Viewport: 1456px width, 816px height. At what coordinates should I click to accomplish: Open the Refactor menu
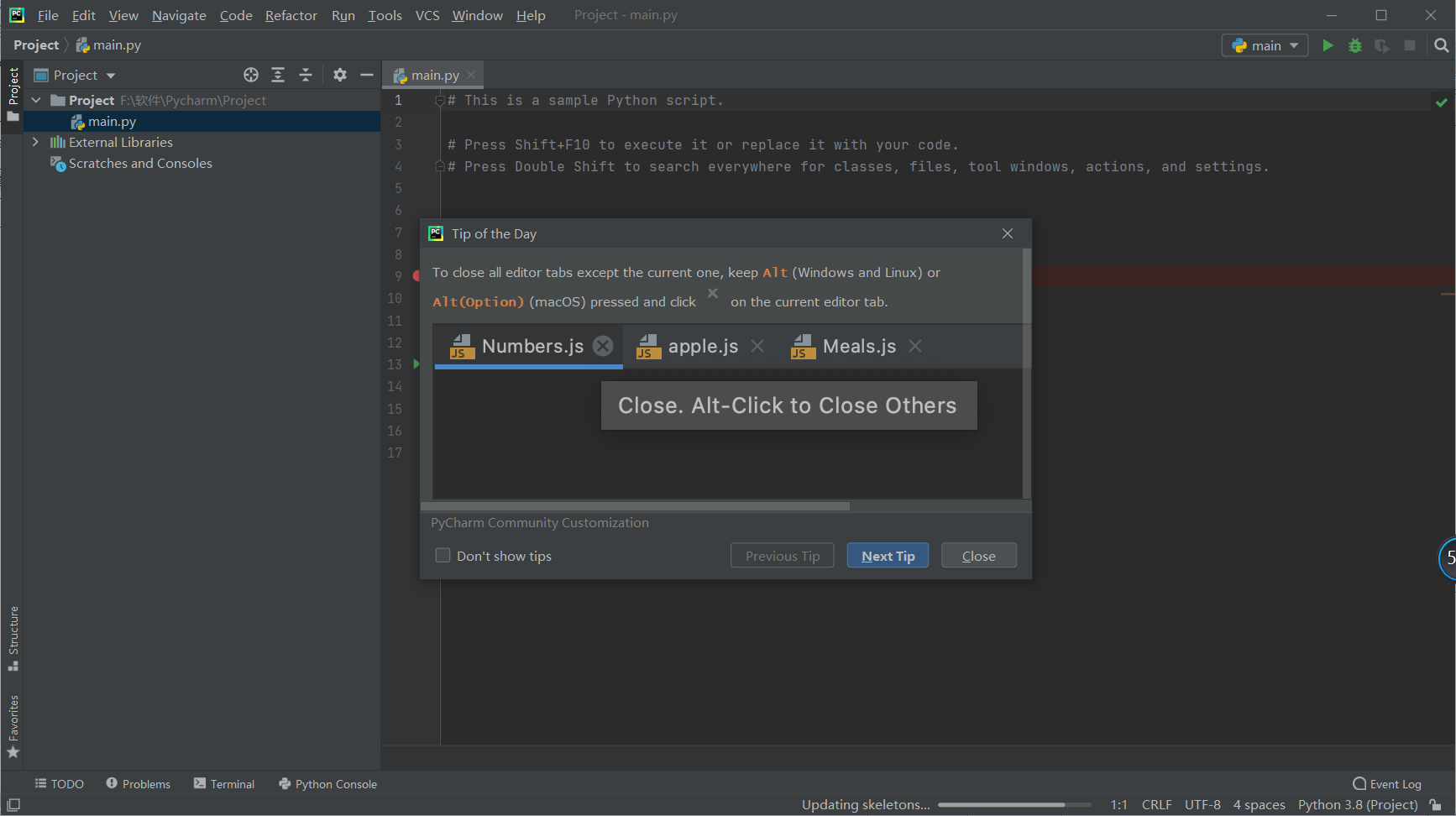click(291, 15)
